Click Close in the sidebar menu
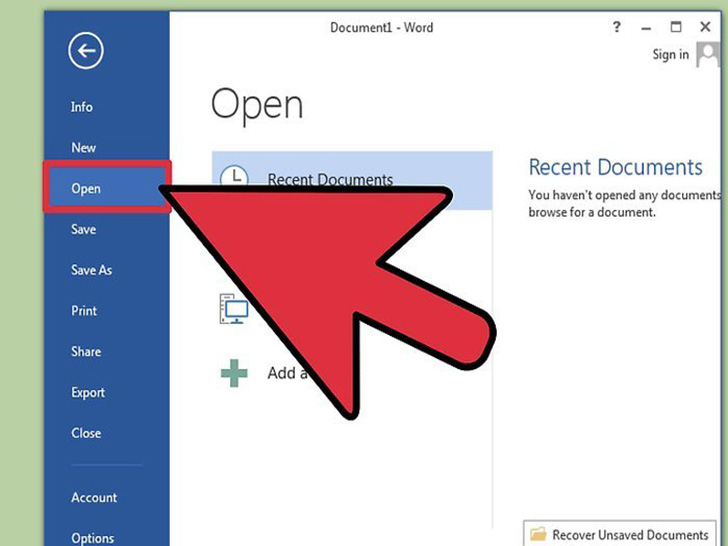Image resolution: width=728 pixels, height=546 pixels. [86, 433]
